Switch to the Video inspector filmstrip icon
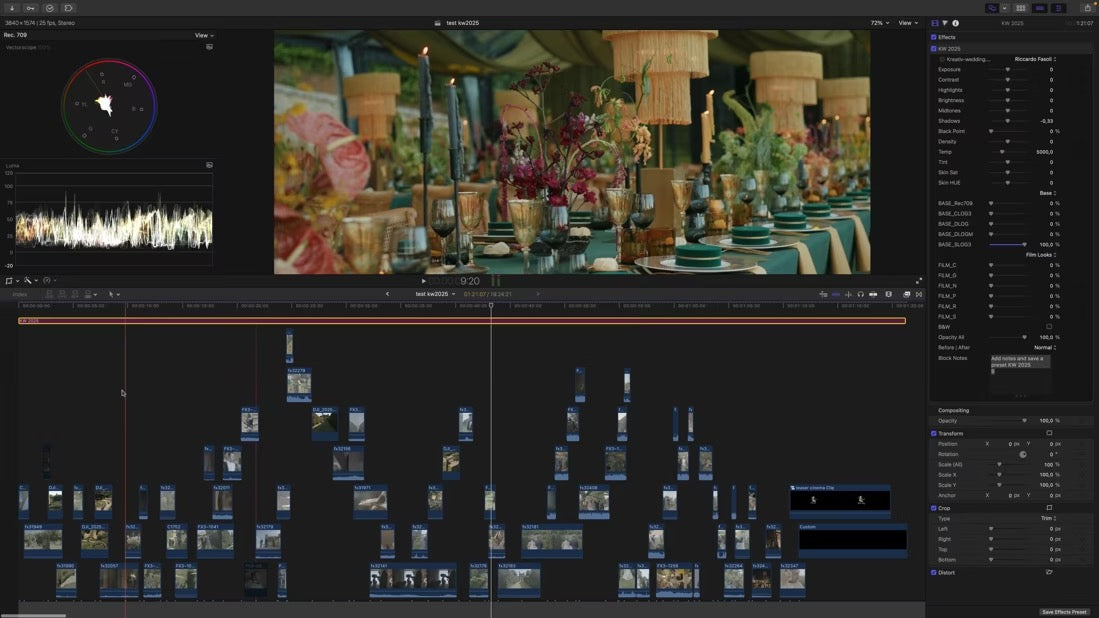 (935, 23)
